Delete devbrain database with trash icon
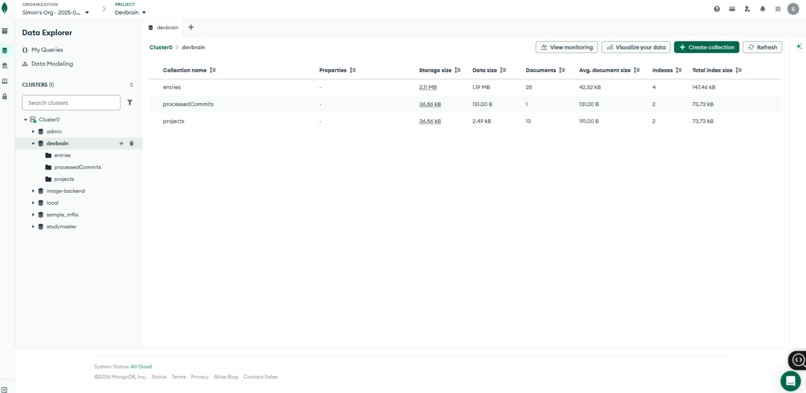The width and height of the screenshot is (806, 393). 131,143
